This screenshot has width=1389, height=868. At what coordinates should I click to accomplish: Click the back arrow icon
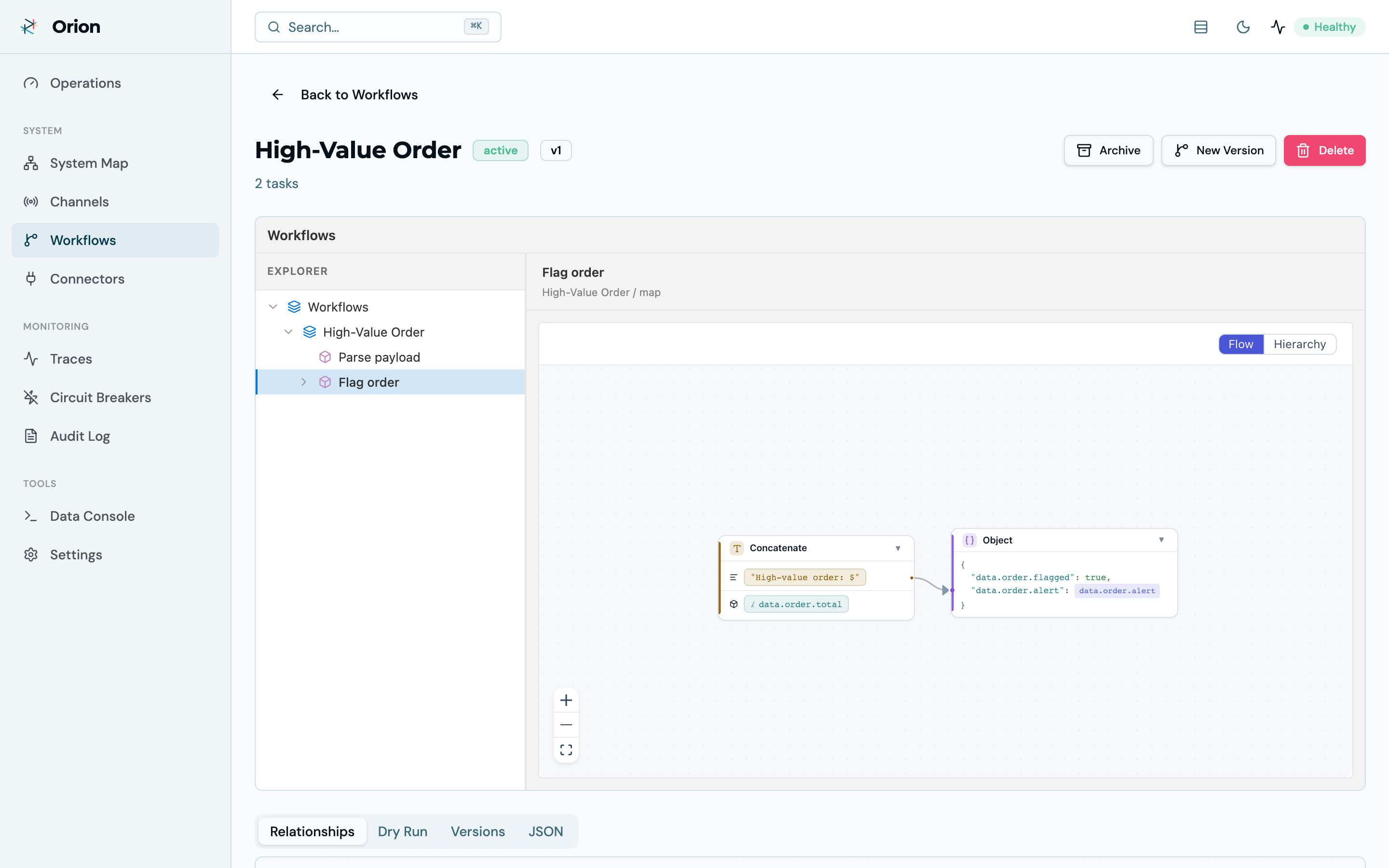[x=278, y=95]
